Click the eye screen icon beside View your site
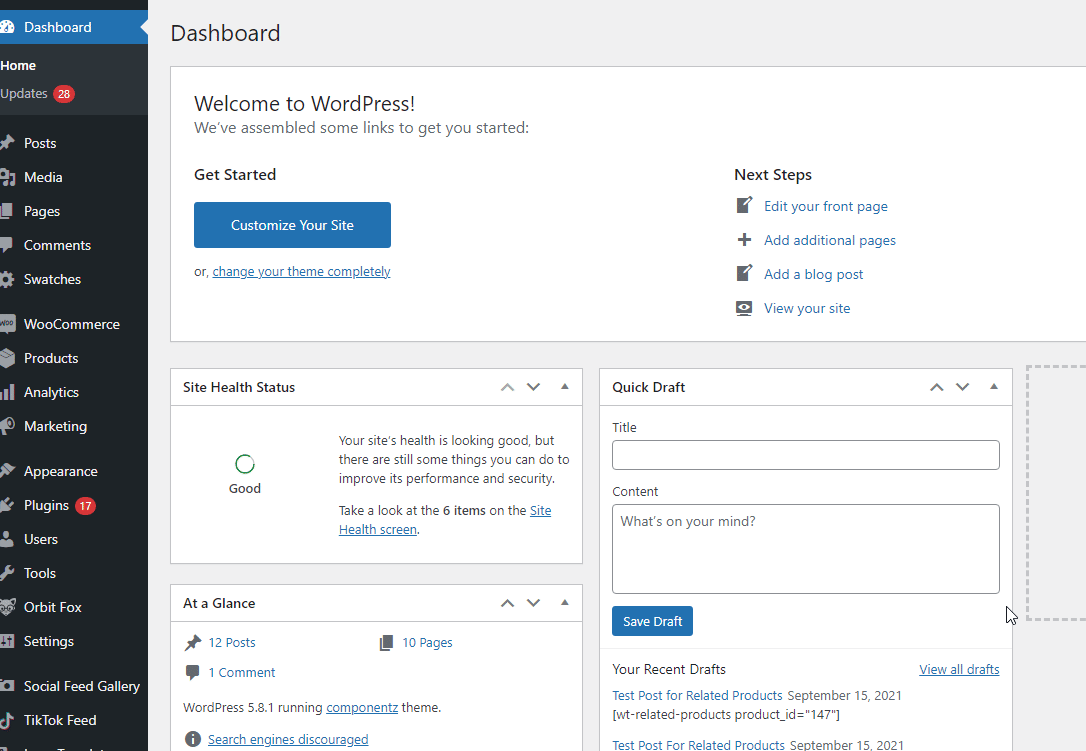This screenshot has height=751, width=1086. point(744,308)
